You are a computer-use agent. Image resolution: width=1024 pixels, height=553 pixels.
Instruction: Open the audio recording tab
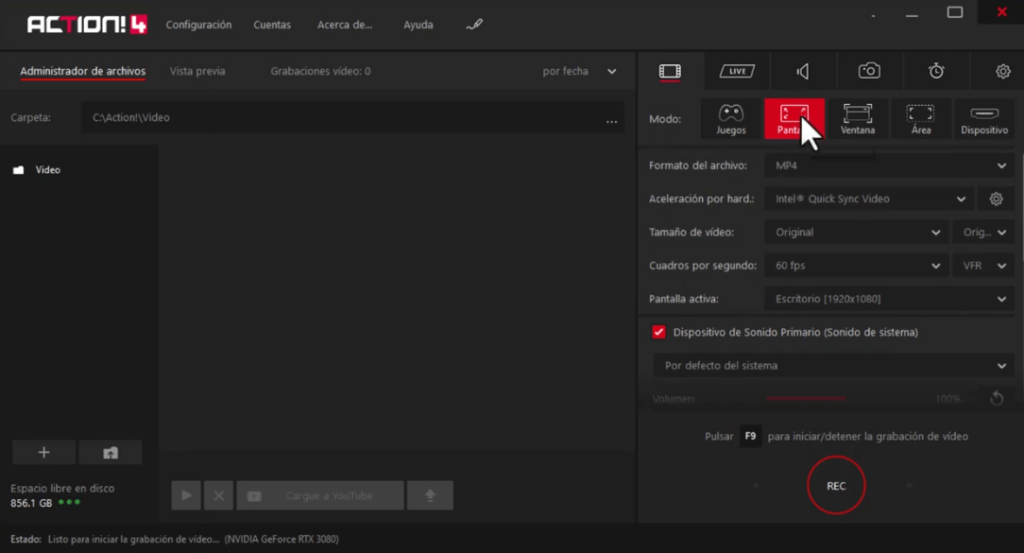click(803, 71)
